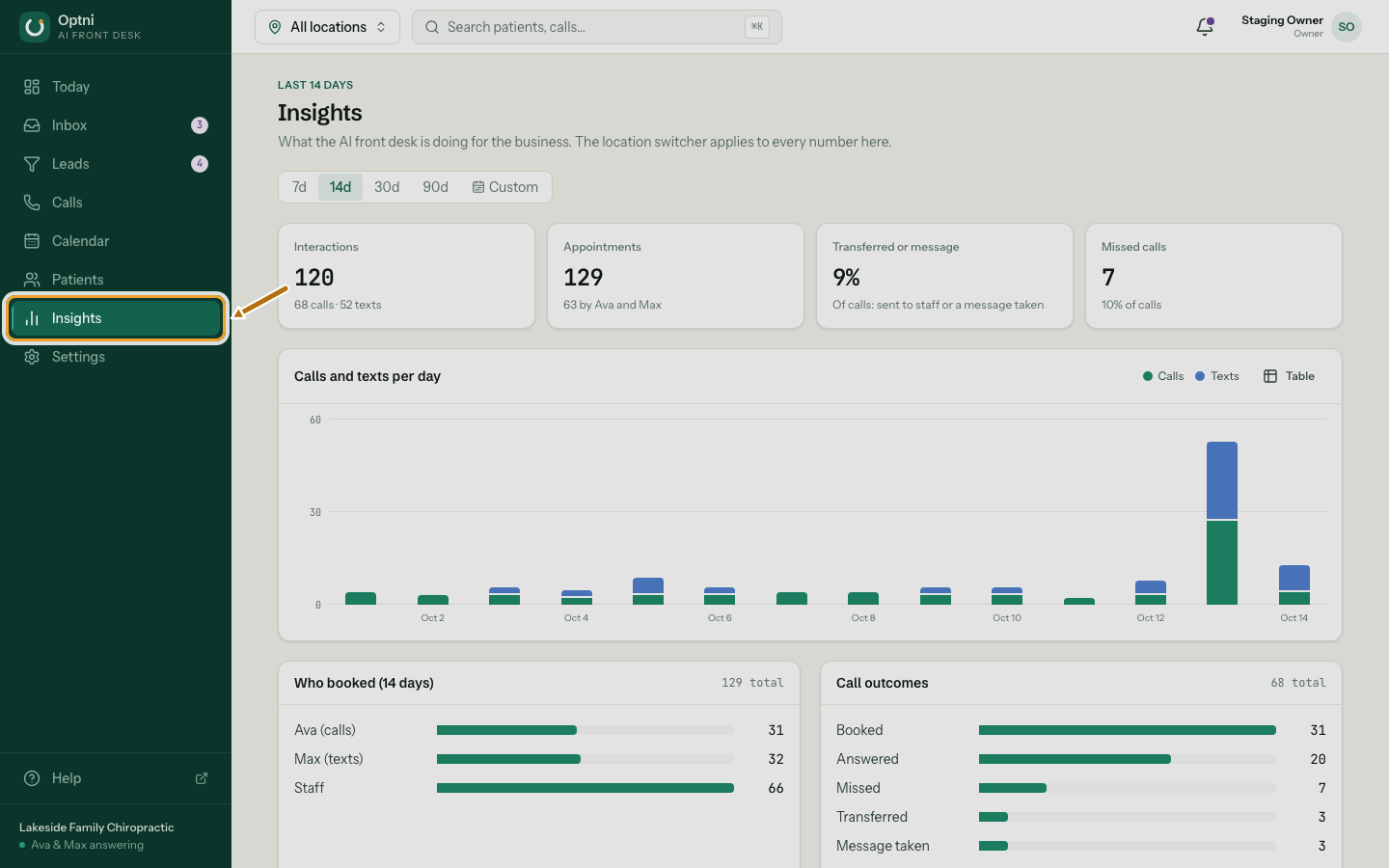Open the Help link
The width and height of the screenshot is (1389, 868).
[116, 778]
